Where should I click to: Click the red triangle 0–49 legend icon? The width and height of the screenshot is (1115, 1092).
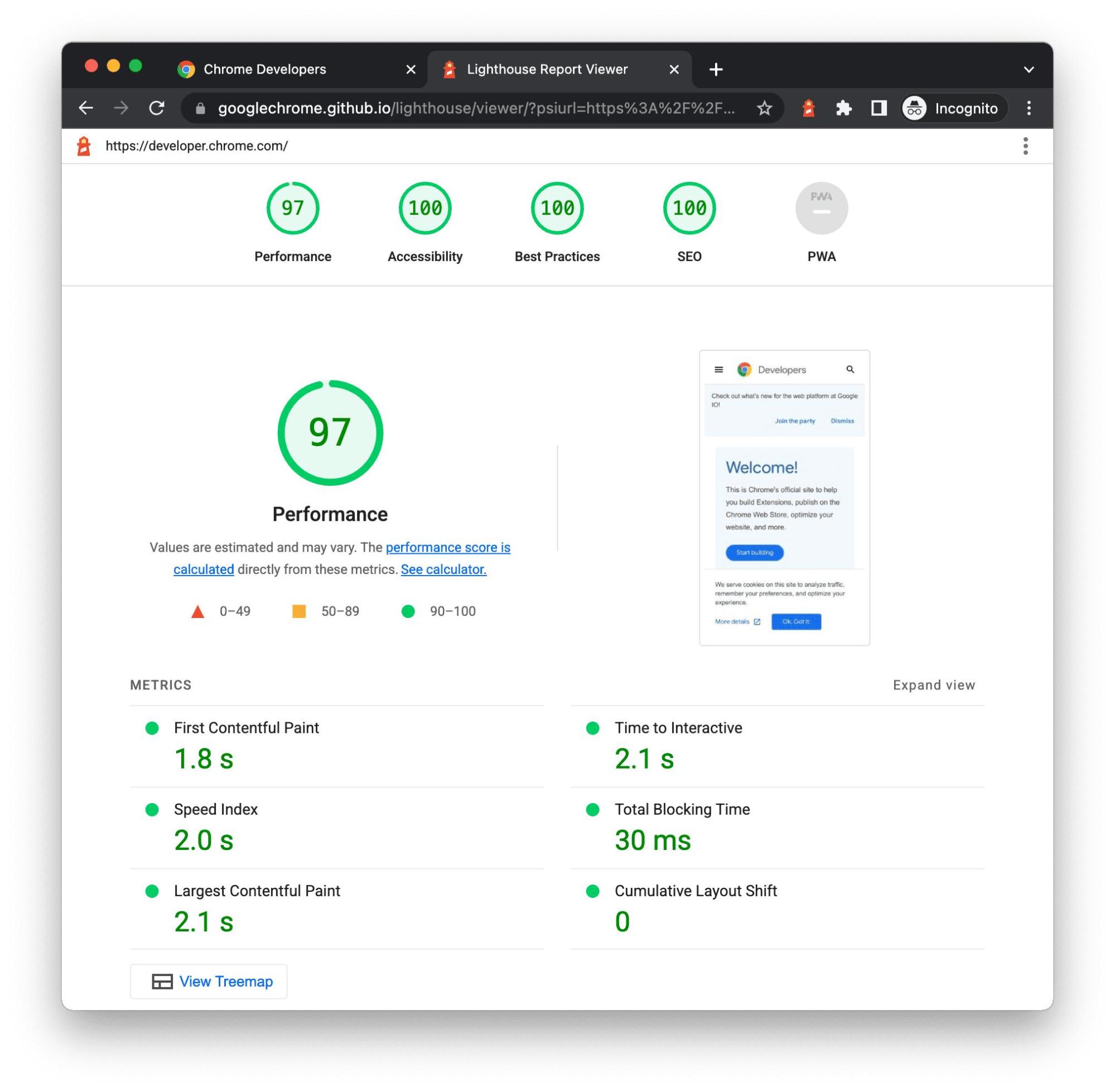[x=197, y=611]
